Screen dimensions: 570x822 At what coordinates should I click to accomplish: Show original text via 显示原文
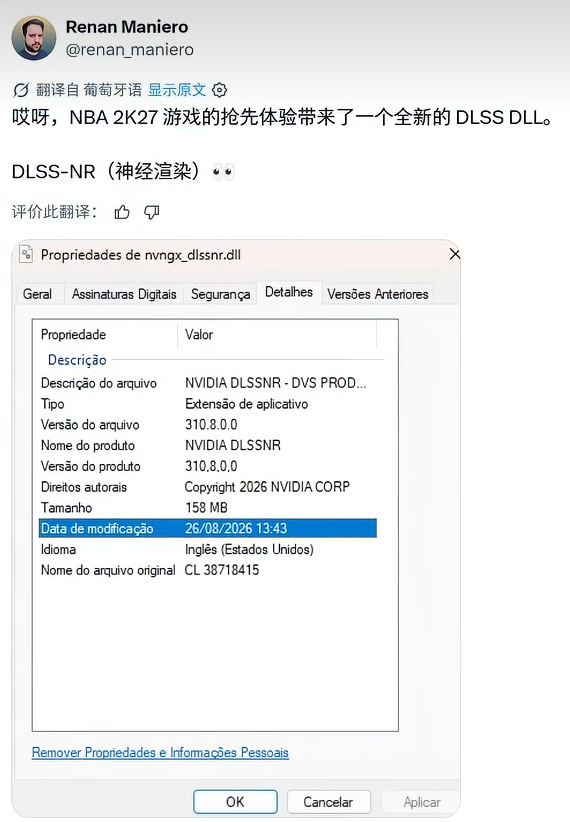point(177,90)
